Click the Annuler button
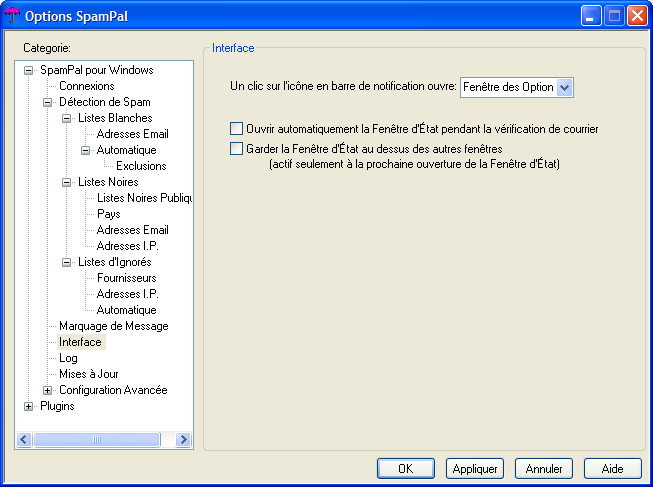Viewport: 653px width, 487px height. pyautogui.click(x=544, y=469)
